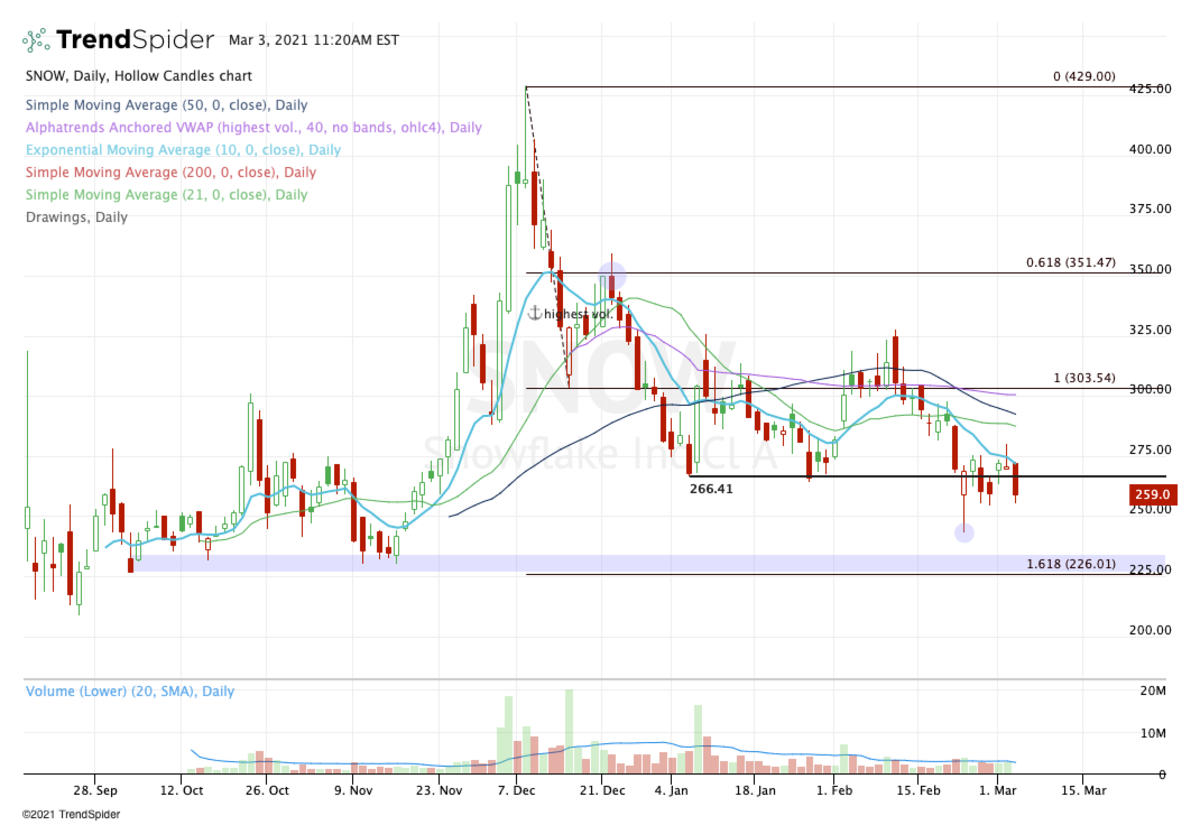The width and height of the screenshot is (1200, 825).
Task: Click the highest vol. anchor text
Action: pos(579,314)
